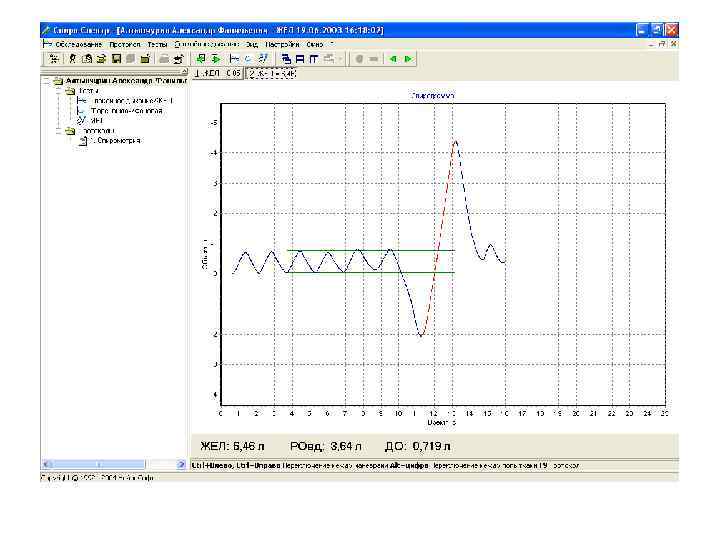Collapse the Протоколы folder node
The width and height of the screenshot is (720, 540).
[x=59, y=131]
